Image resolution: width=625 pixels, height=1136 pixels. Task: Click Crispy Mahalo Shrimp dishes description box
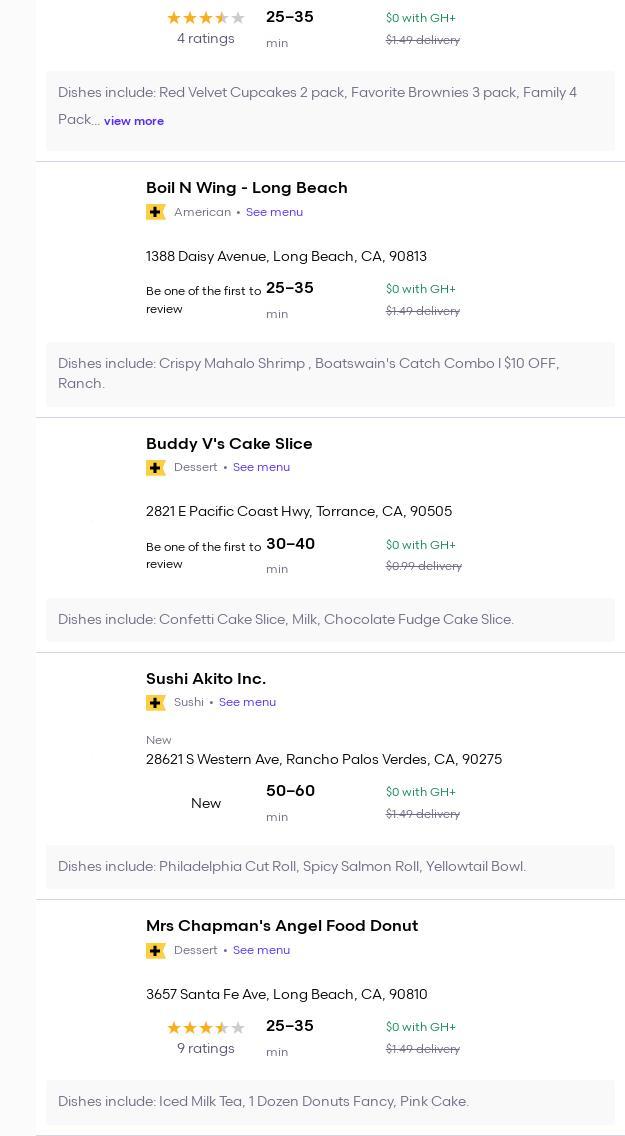(330, 373)
